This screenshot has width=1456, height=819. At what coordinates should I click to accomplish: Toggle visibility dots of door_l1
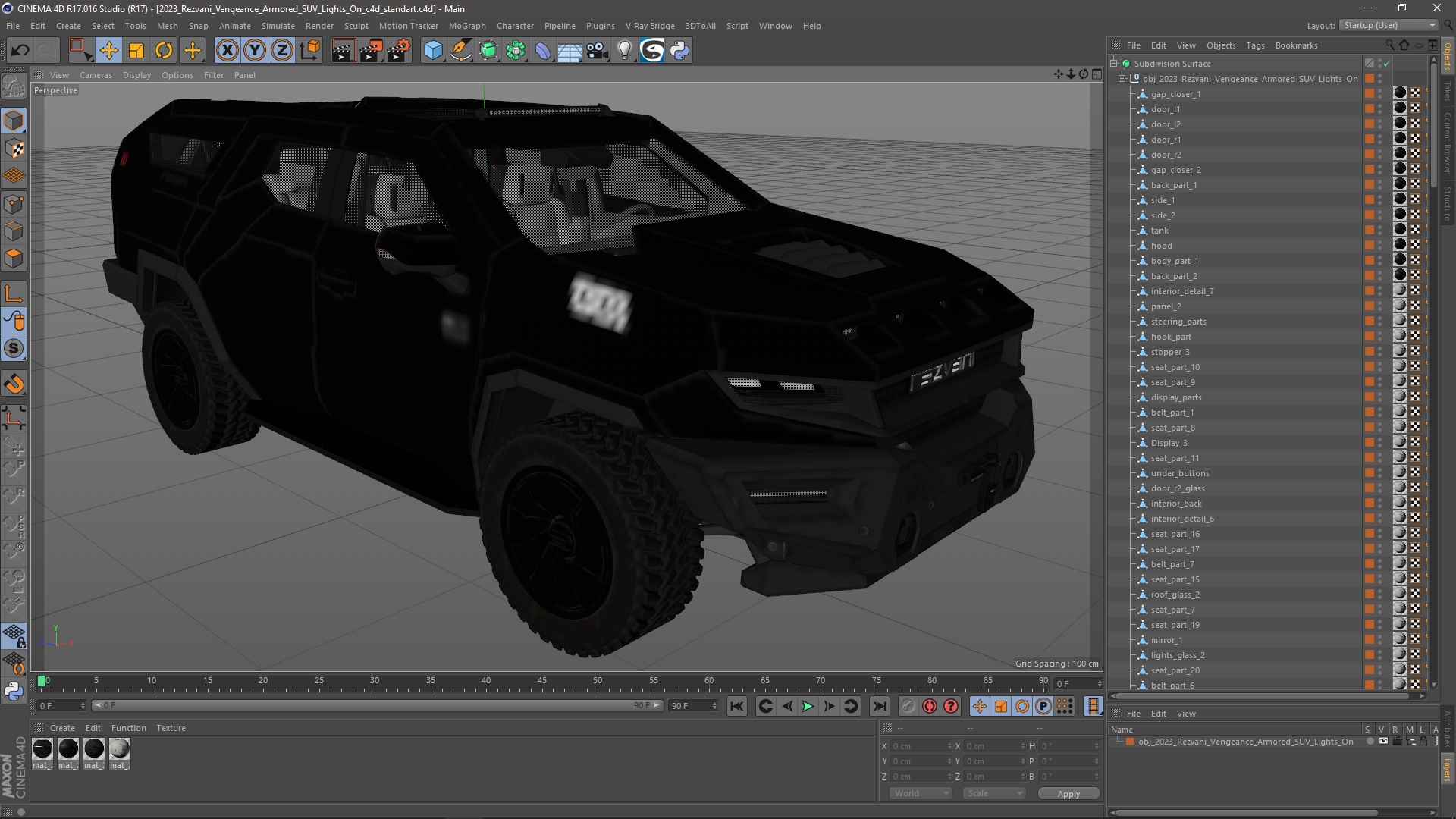1380,109
